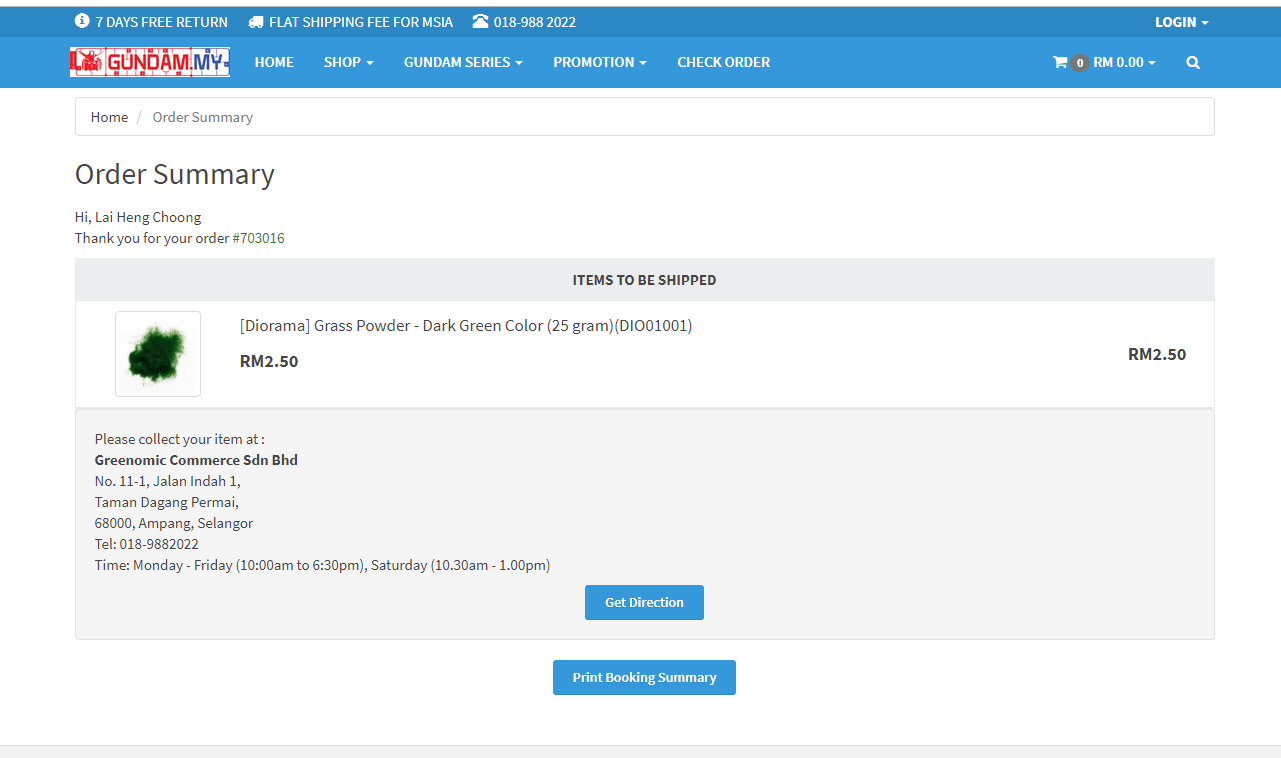Click the truck icon for flat shipping
The height and width of the screenshot is (758, 1281).
click(x=256, y=22)
